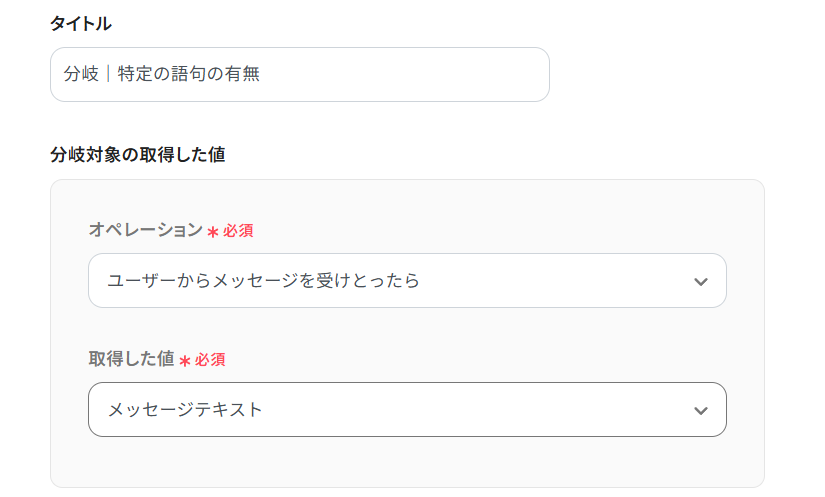Screen dimensions: 825x497
Task: Expand the 取得した値 dropdown
Action: [407, 410]
